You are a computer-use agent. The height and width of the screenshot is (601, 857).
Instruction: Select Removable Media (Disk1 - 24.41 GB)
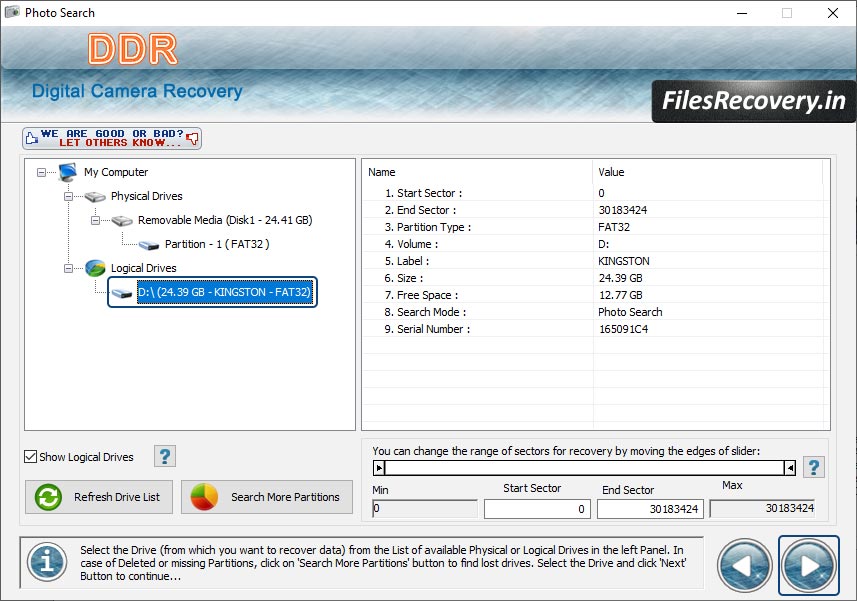[x=224, y=220]
